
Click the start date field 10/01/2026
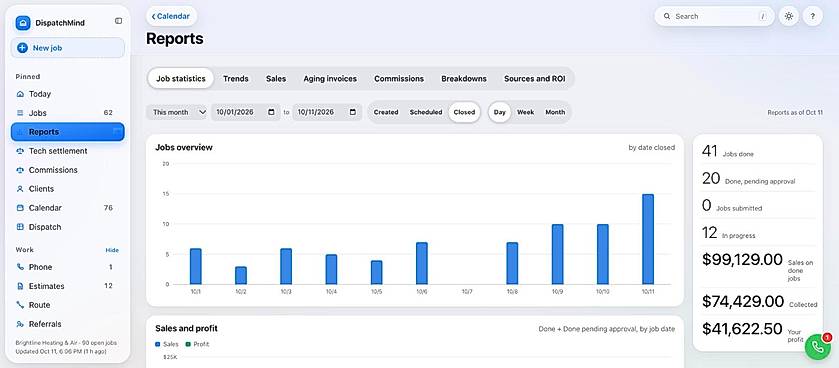(x=245, y=112)
